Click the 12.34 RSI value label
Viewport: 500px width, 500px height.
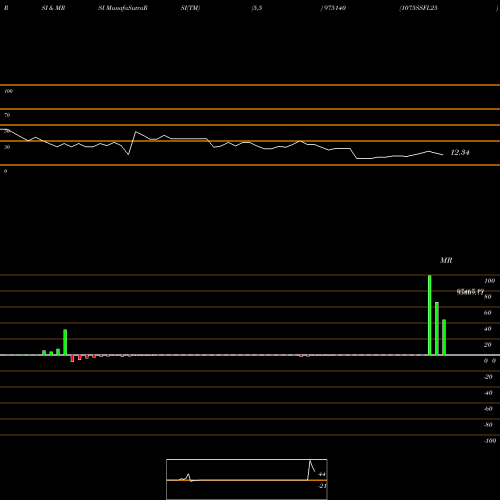[460, 153]
